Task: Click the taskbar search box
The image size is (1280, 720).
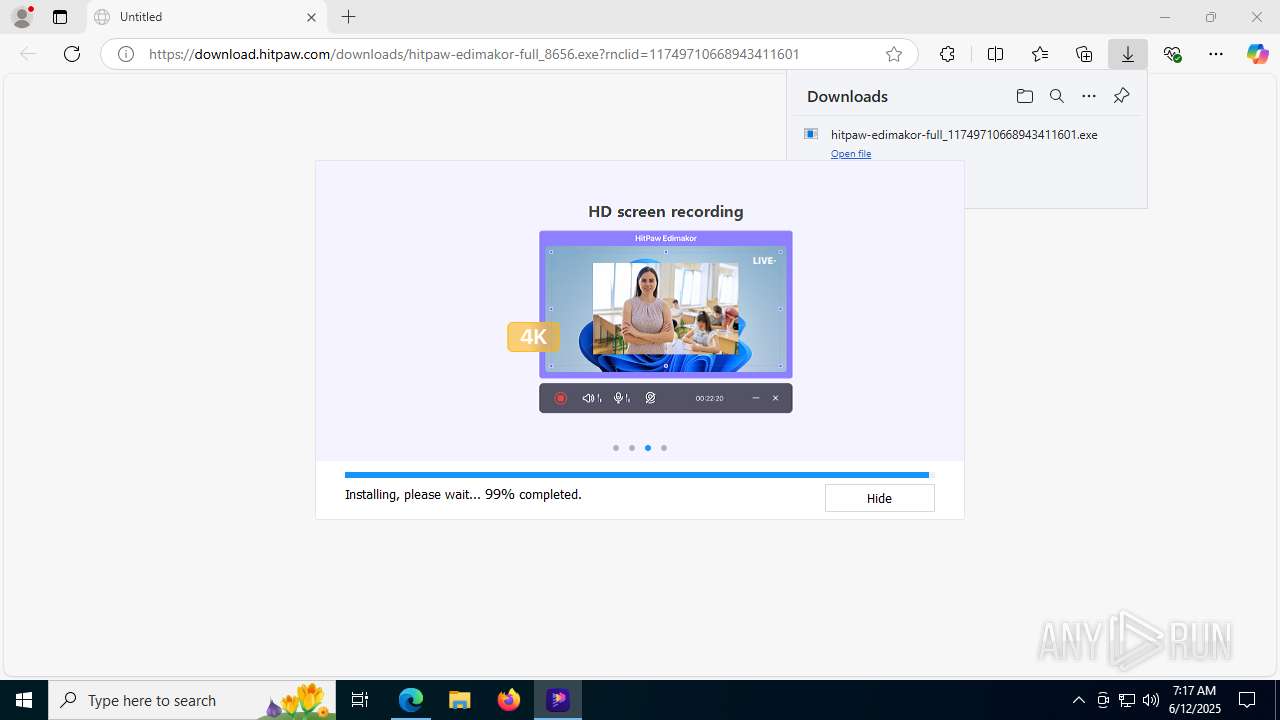Action: 192,700
